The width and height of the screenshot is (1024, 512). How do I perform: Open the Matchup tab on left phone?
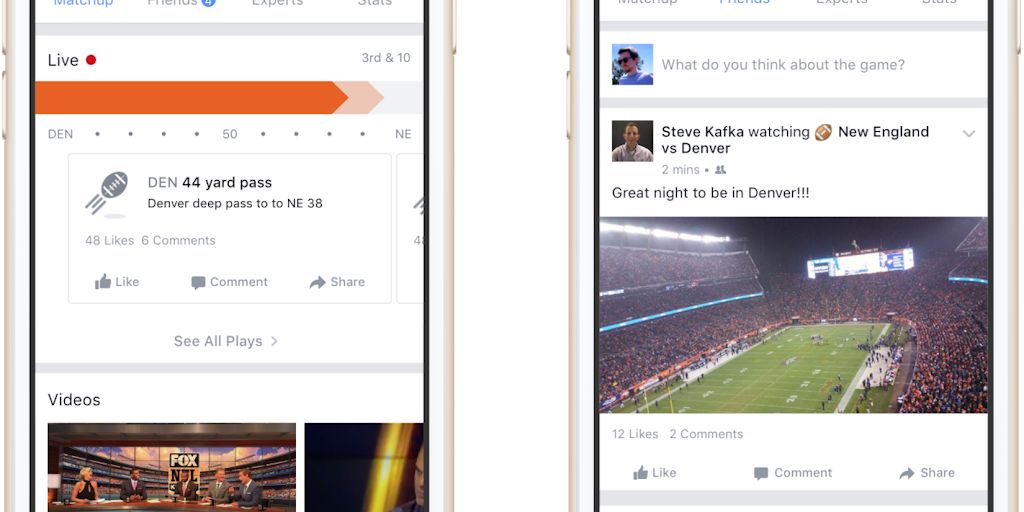pos(83,3)
